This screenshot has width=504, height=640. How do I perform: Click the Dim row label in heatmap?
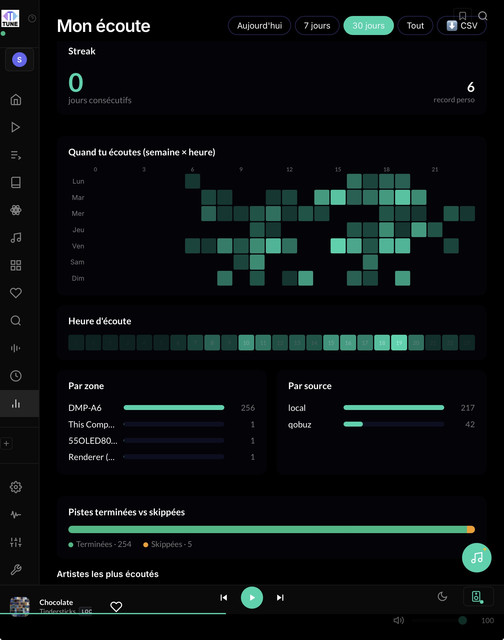78,278
